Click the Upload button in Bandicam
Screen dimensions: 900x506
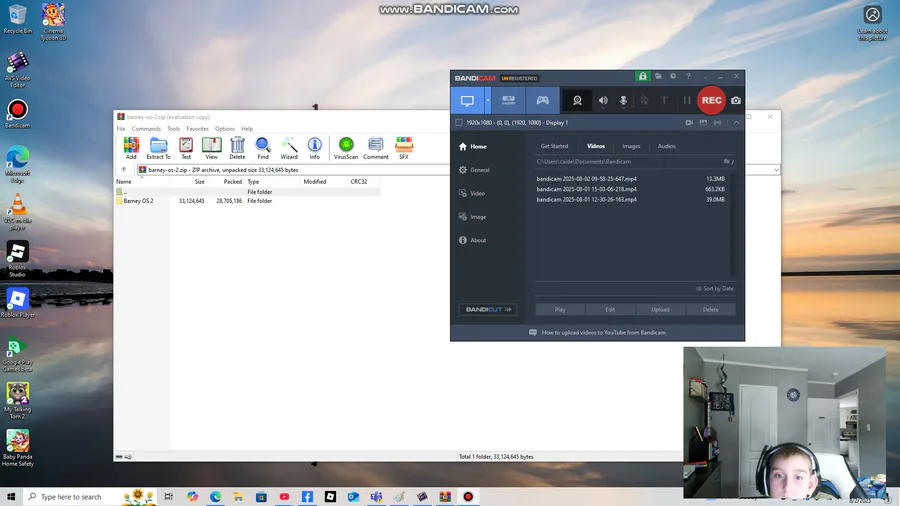click(x=660, y=309)
